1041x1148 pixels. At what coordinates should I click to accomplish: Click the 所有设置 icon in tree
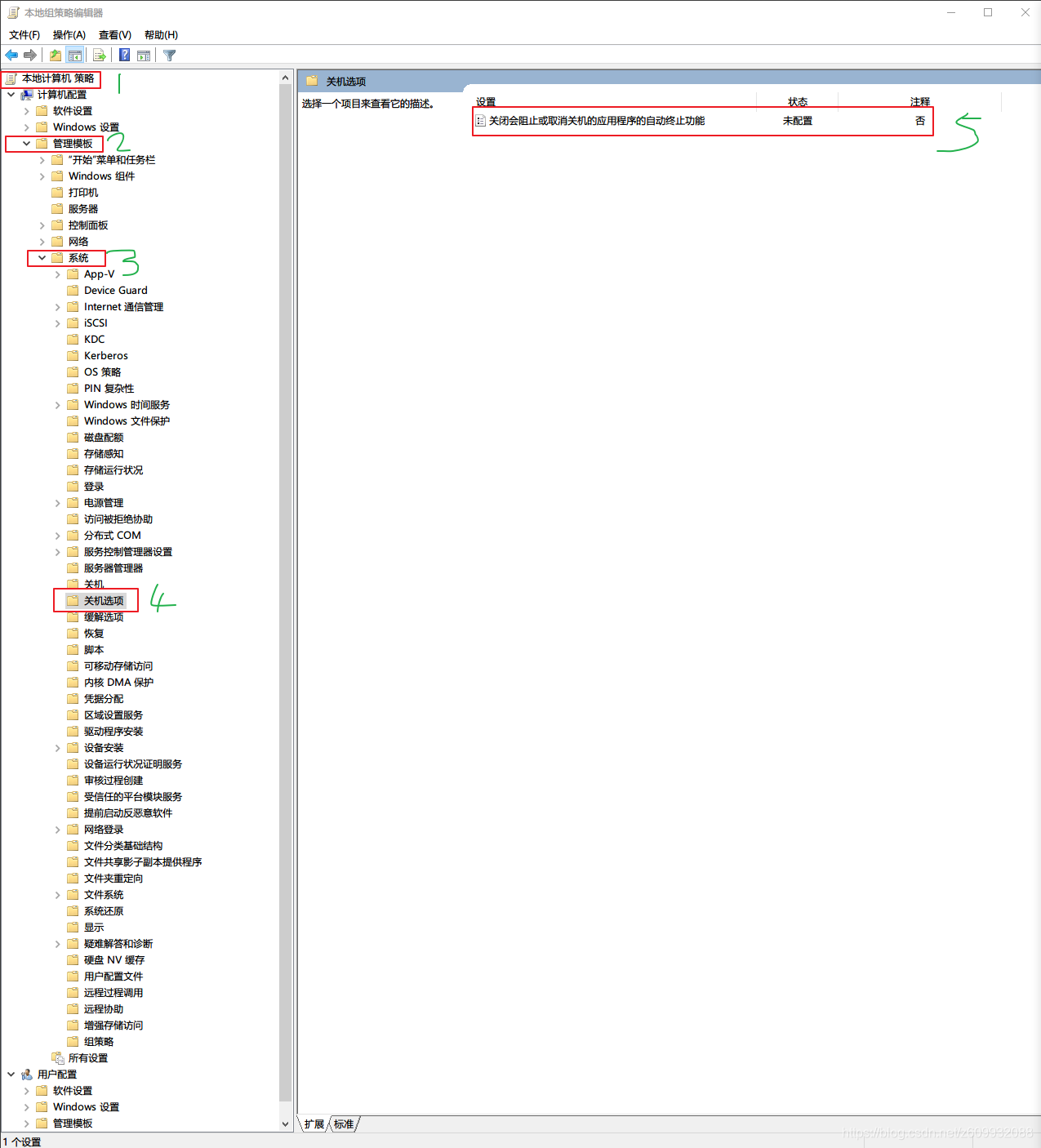(x=57, y=1058)
